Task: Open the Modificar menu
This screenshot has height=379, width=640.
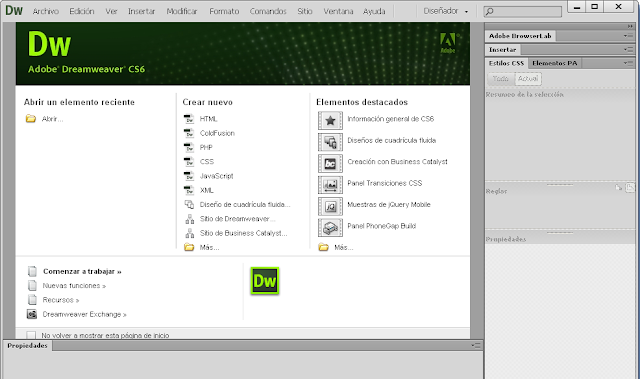Action: (182, 11)
